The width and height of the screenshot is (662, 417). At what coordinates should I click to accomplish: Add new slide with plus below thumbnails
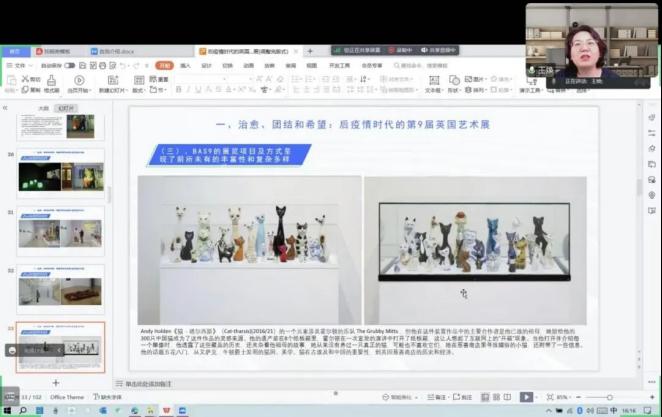click(56, 383)
